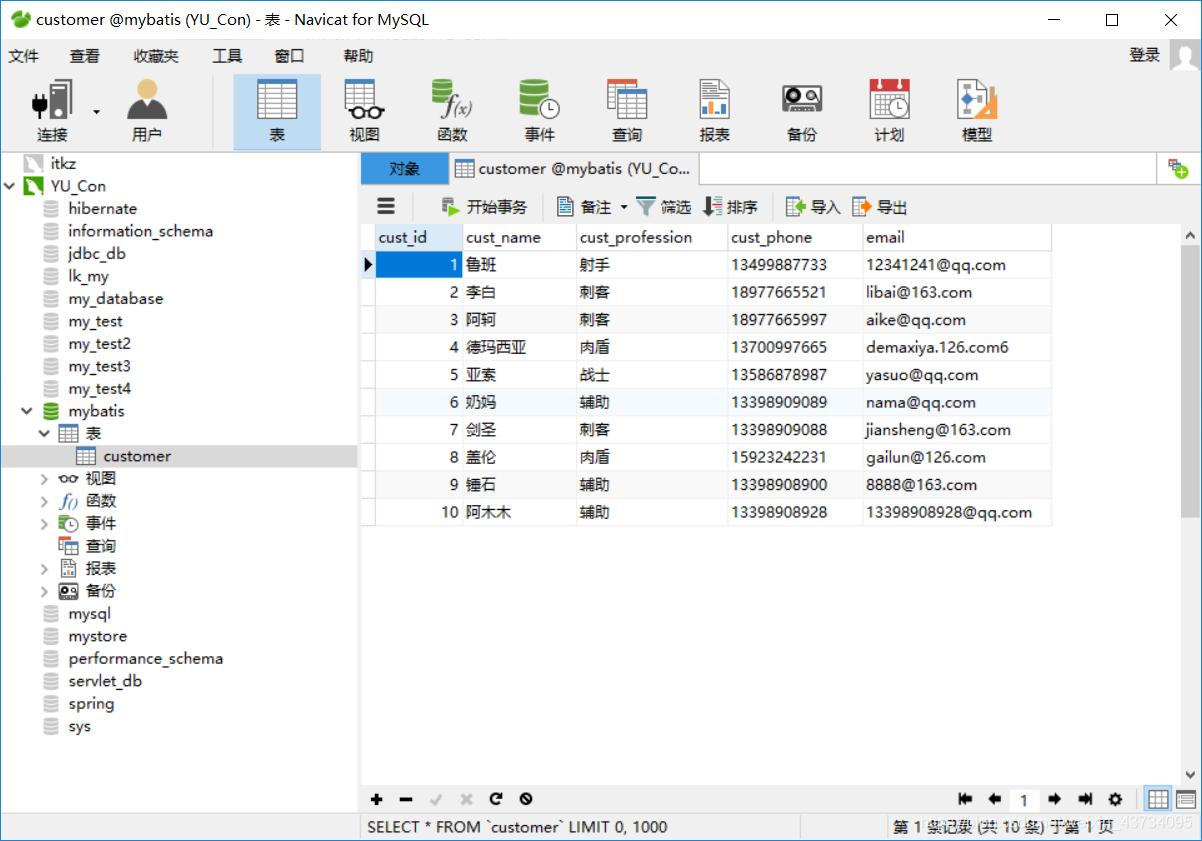Switch to grid view mode
This screenshot has width=1202, height=841.
[x=1159, y=799]
